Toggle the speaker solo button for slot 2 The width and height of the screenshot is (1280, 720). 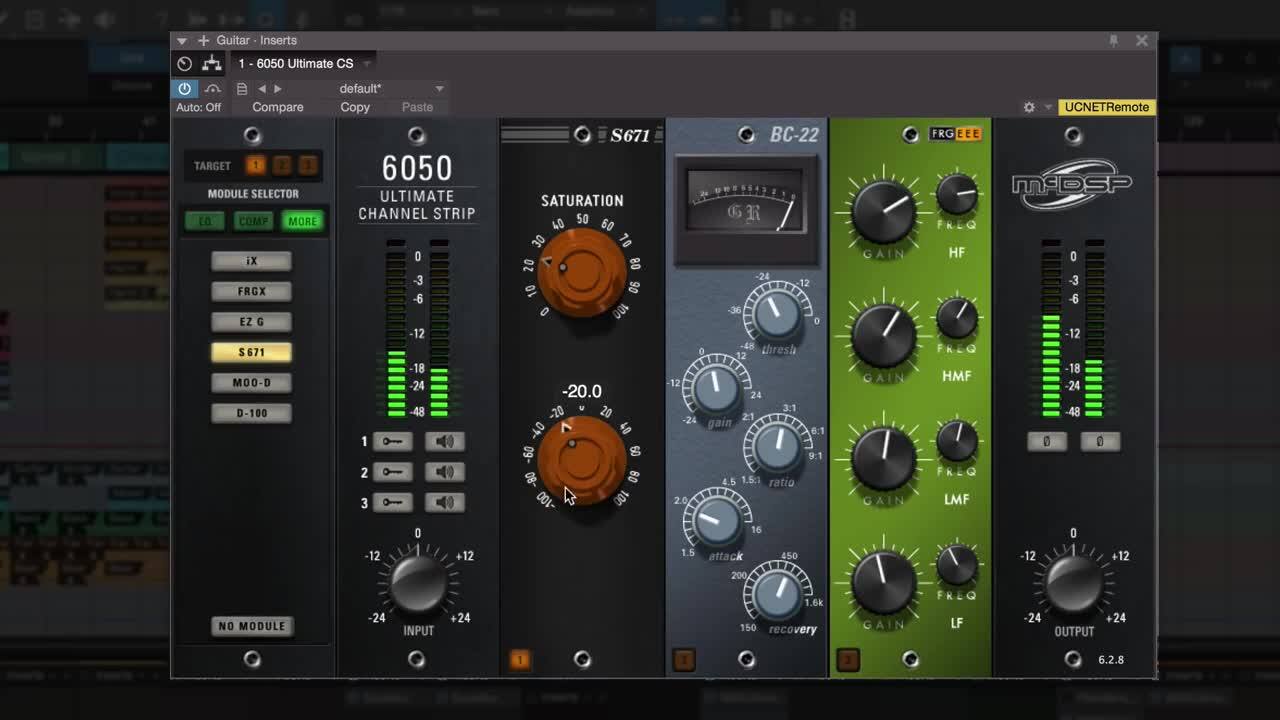(x=444, y=472)
